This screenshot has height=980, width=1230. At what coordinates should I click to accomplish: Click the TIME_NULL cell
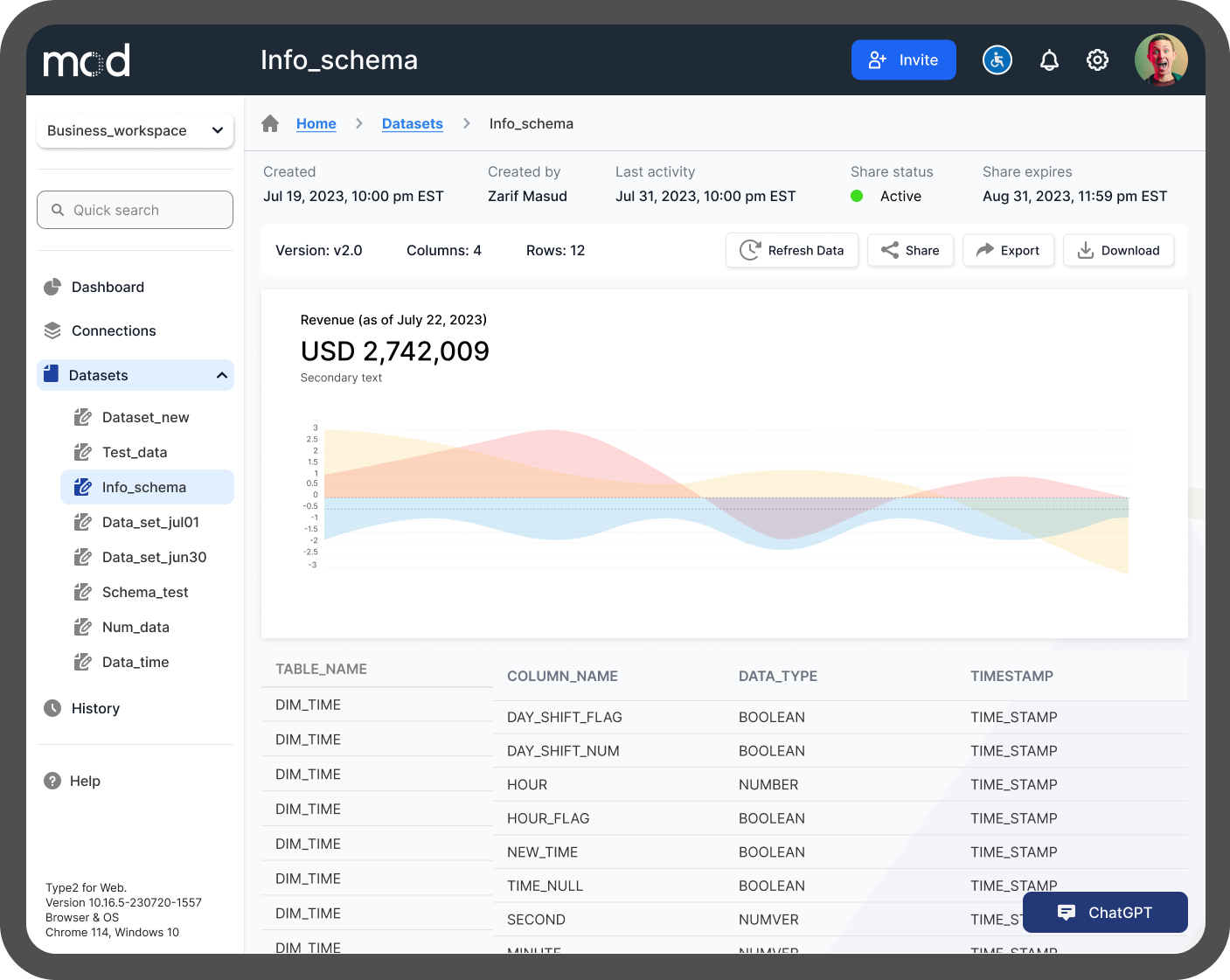pyautogui.click(x=545, y=886)
